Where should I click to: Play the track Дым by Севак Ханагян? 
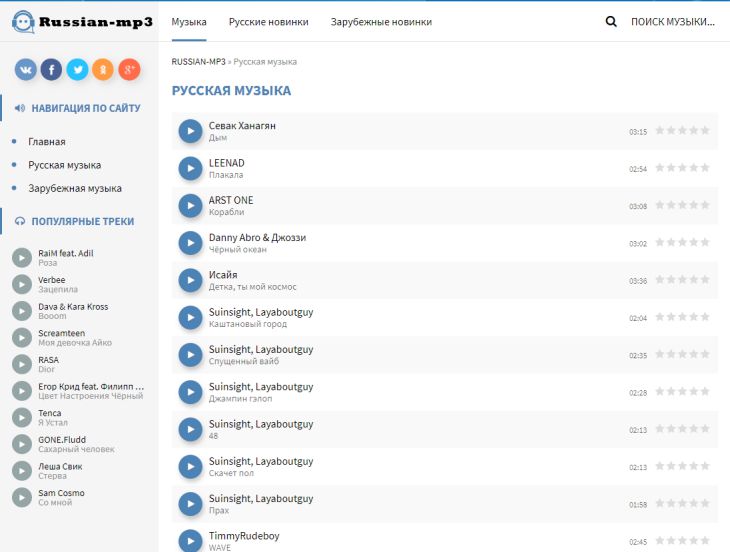point(190,131)
